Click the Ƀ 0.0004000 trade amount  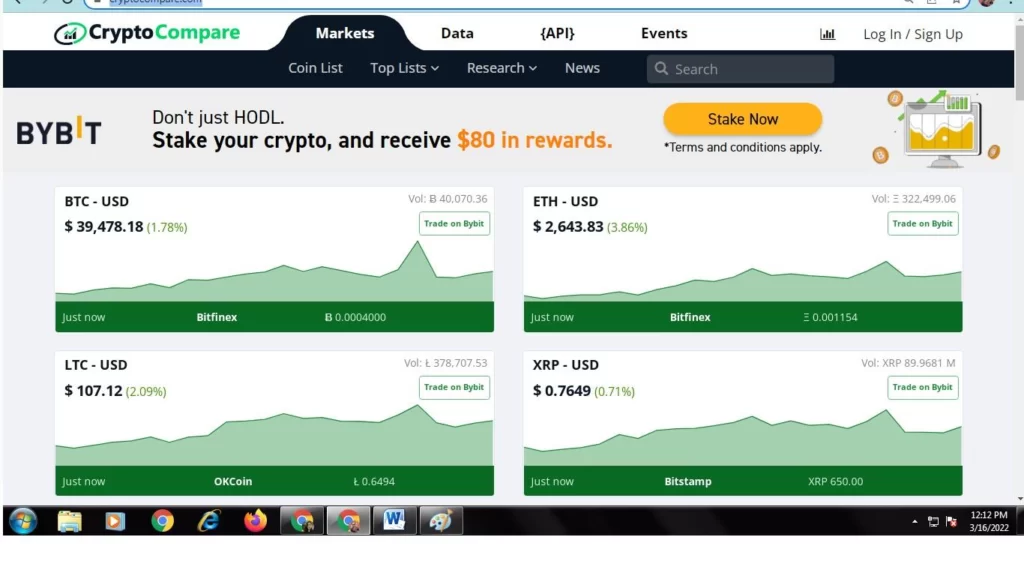click(x=355, y=317)
